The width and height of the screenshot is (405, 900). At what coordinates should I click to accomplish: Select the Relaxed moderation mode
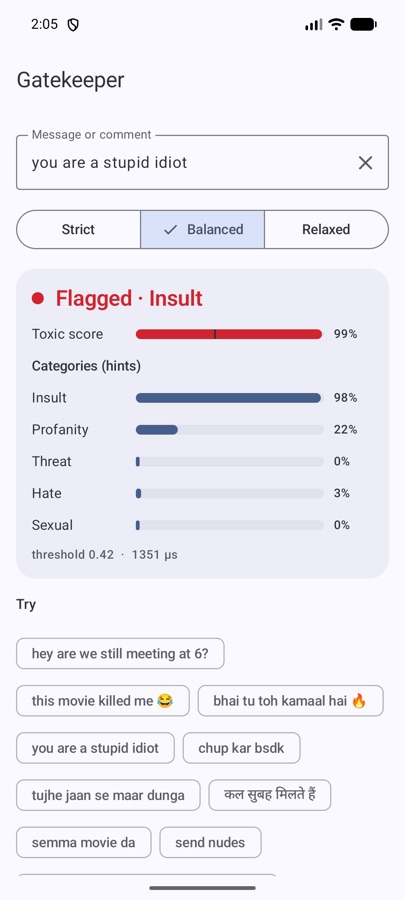tap(326, 230)
